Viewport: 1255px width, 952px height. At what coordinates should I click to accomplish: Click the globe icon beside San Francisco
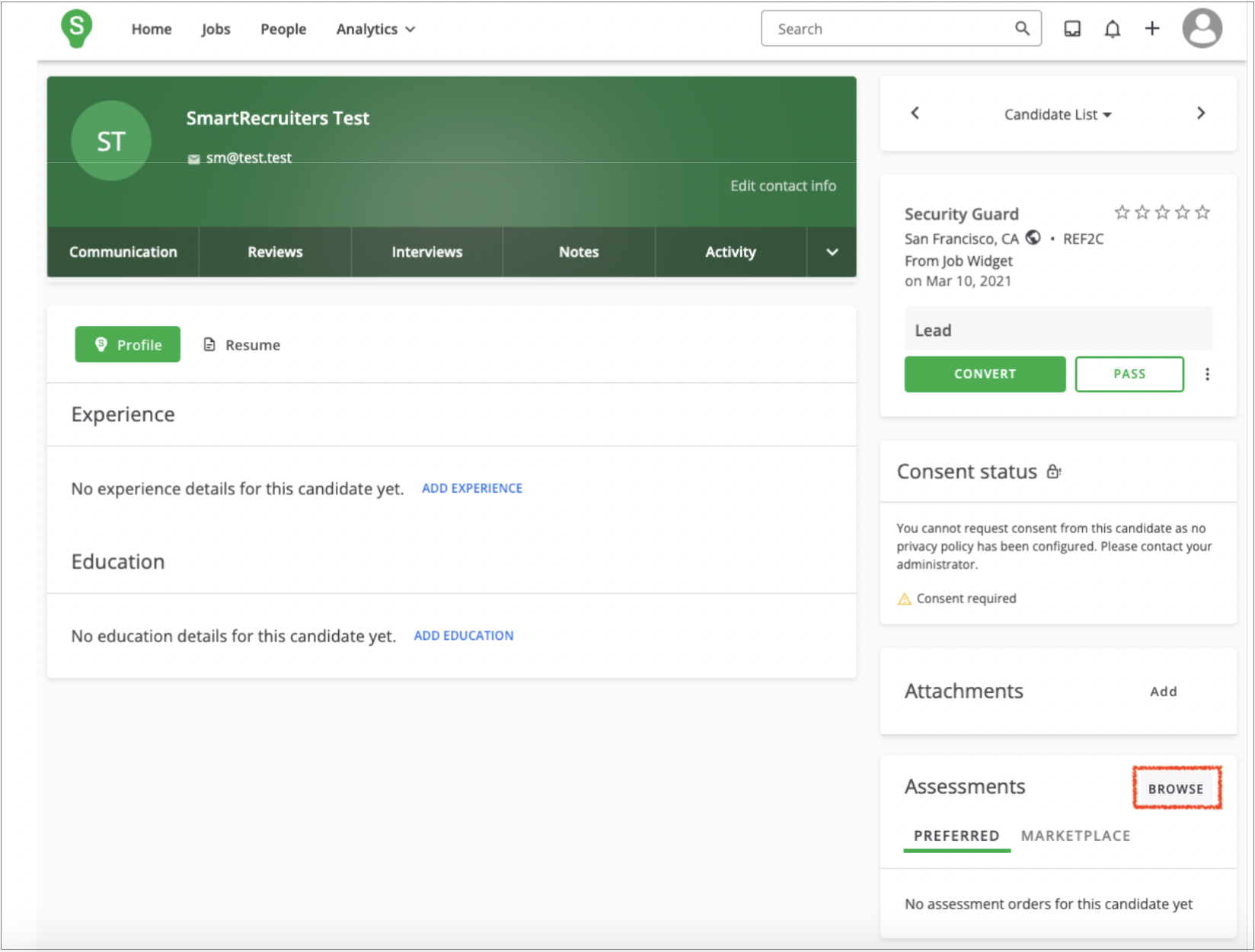pos(1033,238)
